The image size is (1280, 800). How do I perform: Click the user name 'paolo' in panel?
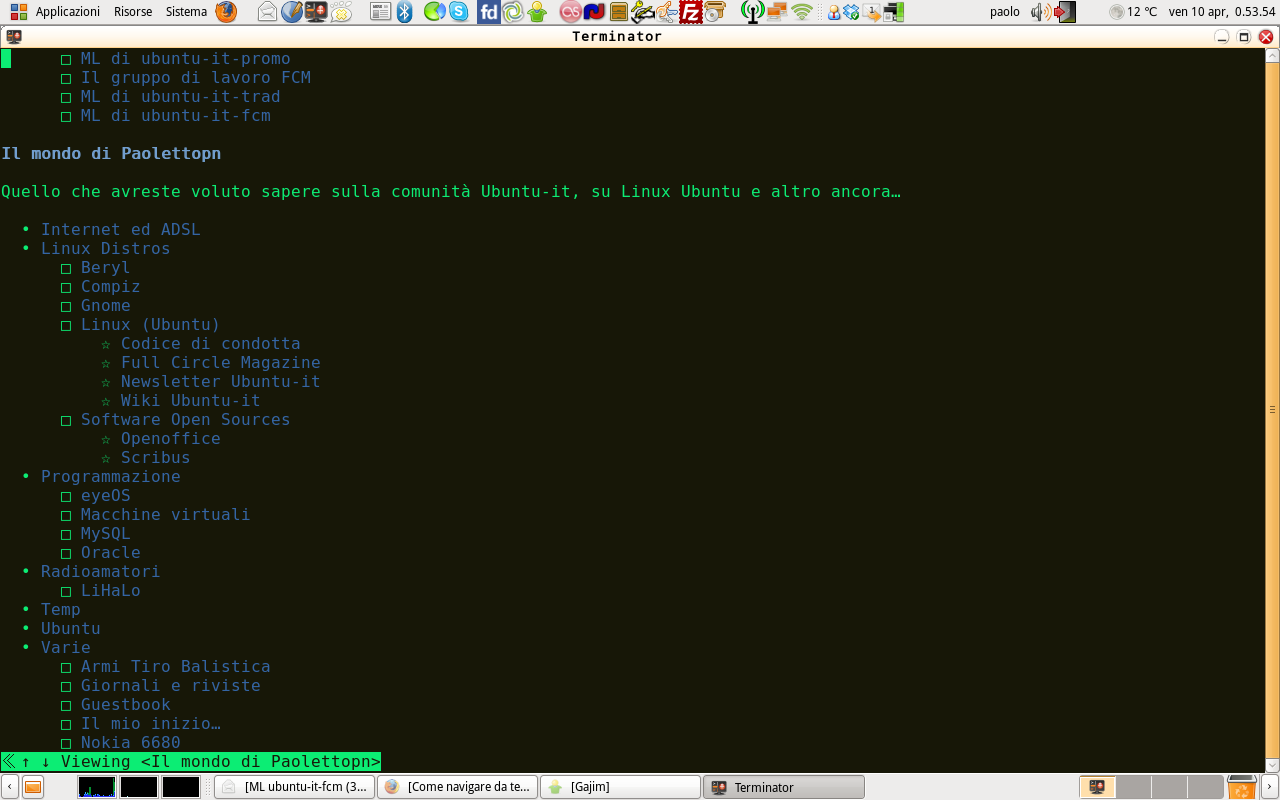coord(1005,12)
